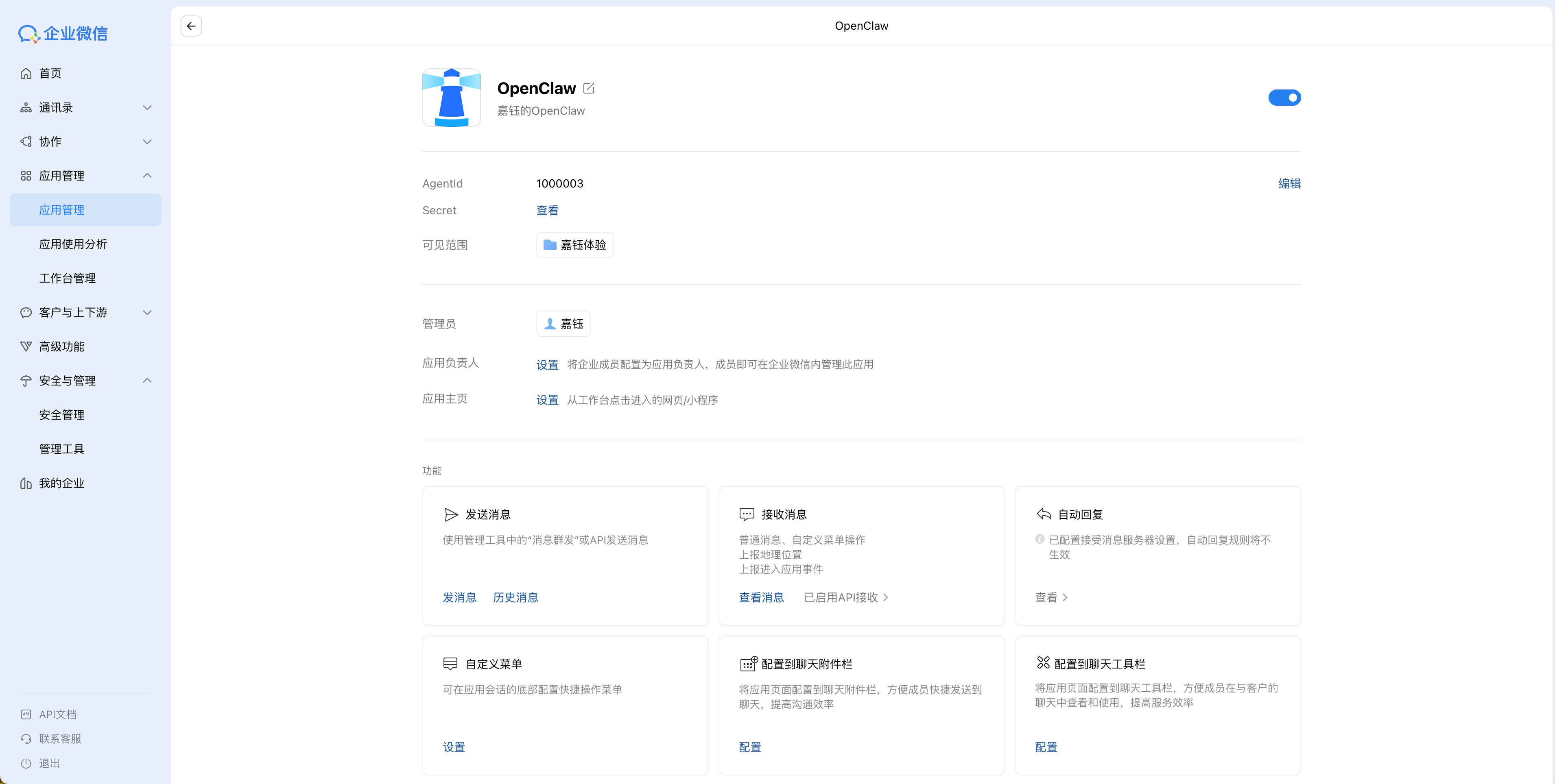1555x784 pixels.
Task: Click the edit pencil icon beside OpenClaw name
Action: pos(589,88)
